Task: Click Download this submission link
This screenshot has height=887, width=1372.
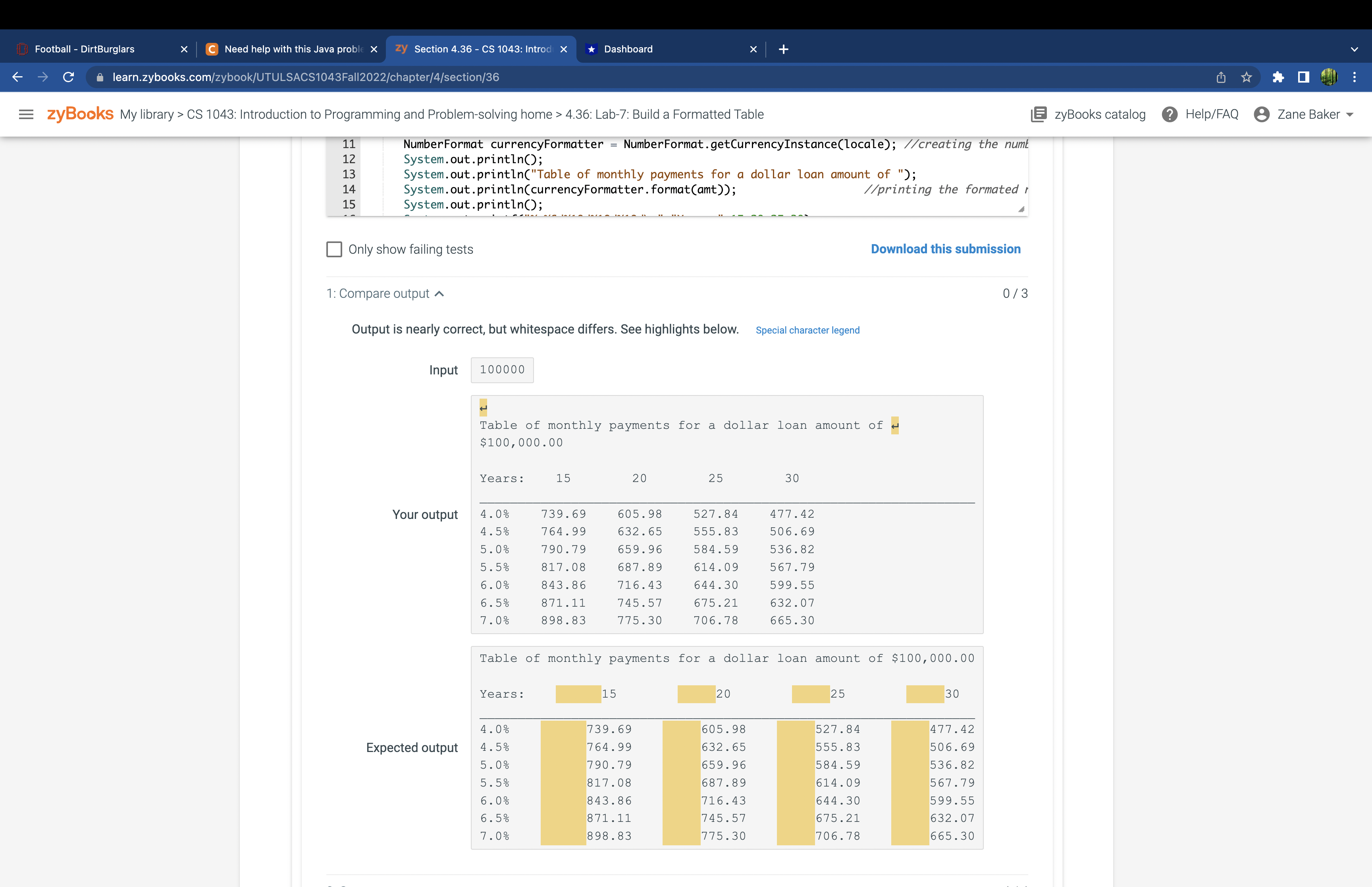Action: click(x=945, y=249)
